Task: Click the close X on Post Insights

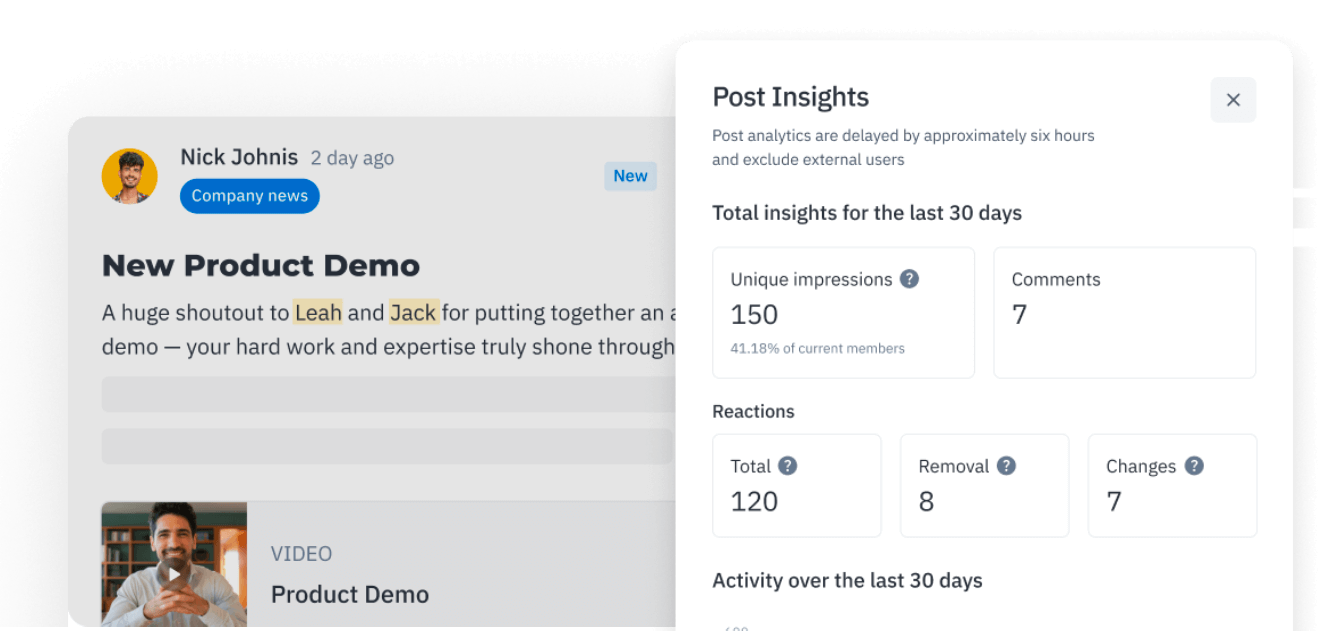Action: 1233,100
